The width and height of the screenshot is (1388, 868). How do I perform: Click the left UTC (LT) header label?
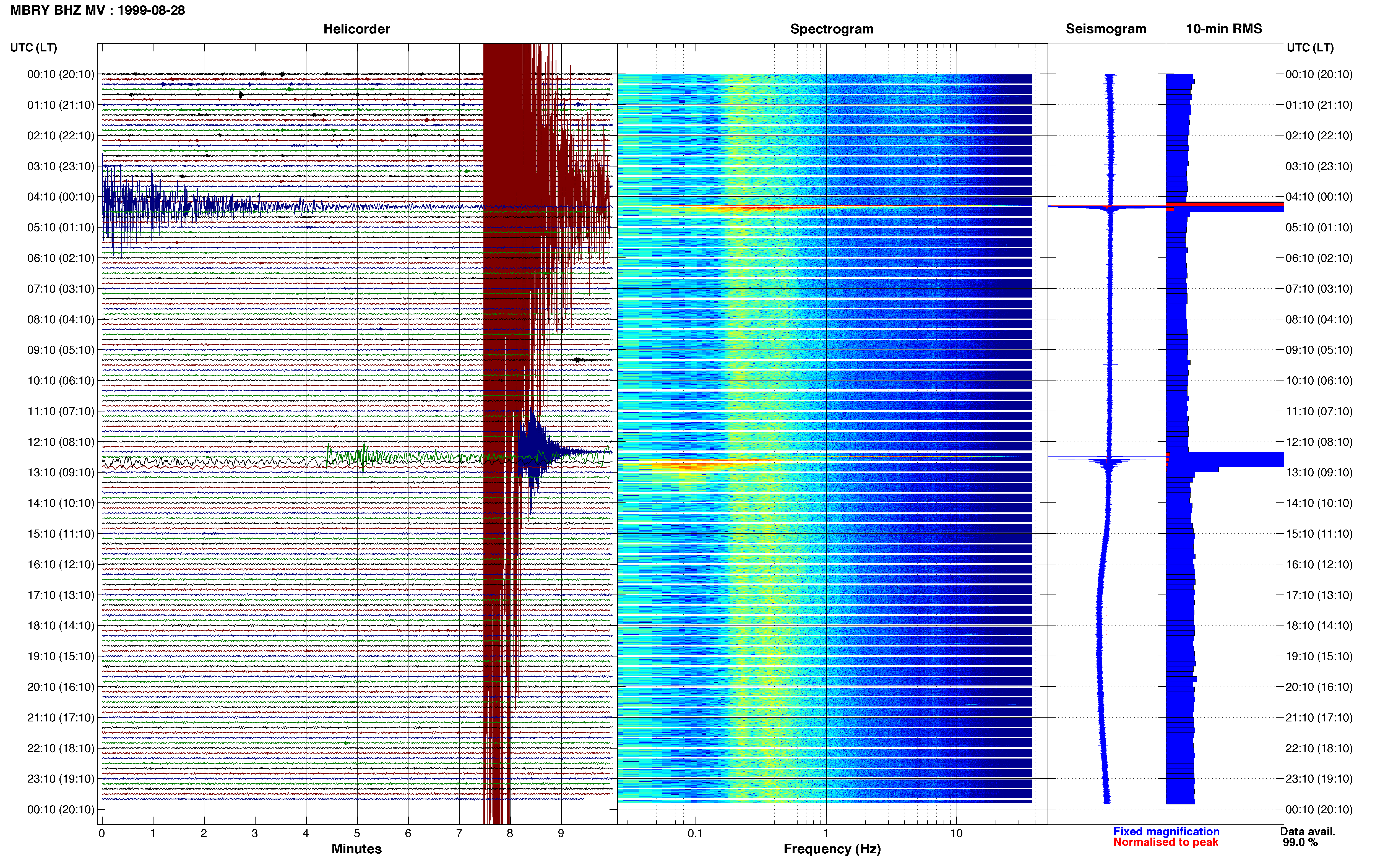point(33,47)
